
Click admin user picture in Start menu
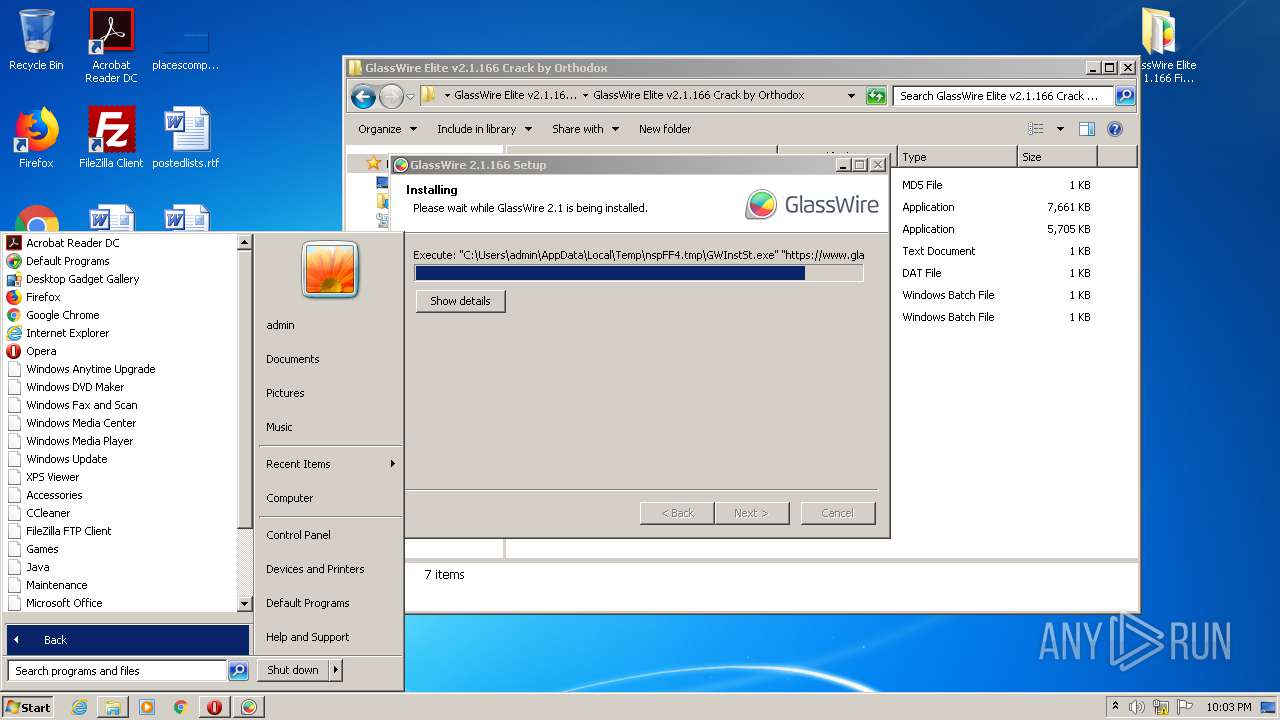330,270
